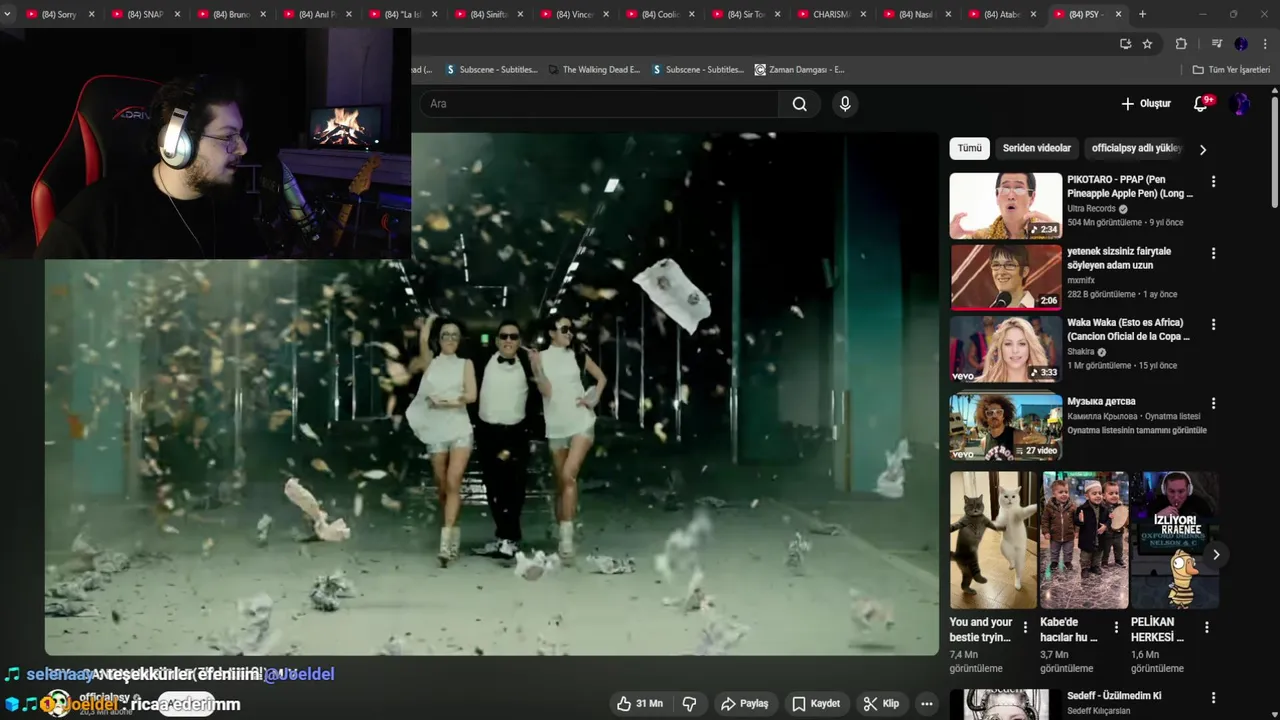Screen dimensions: 1280x720
Task: Open options for Waka Waka video
Action: tap(1213, 325)
